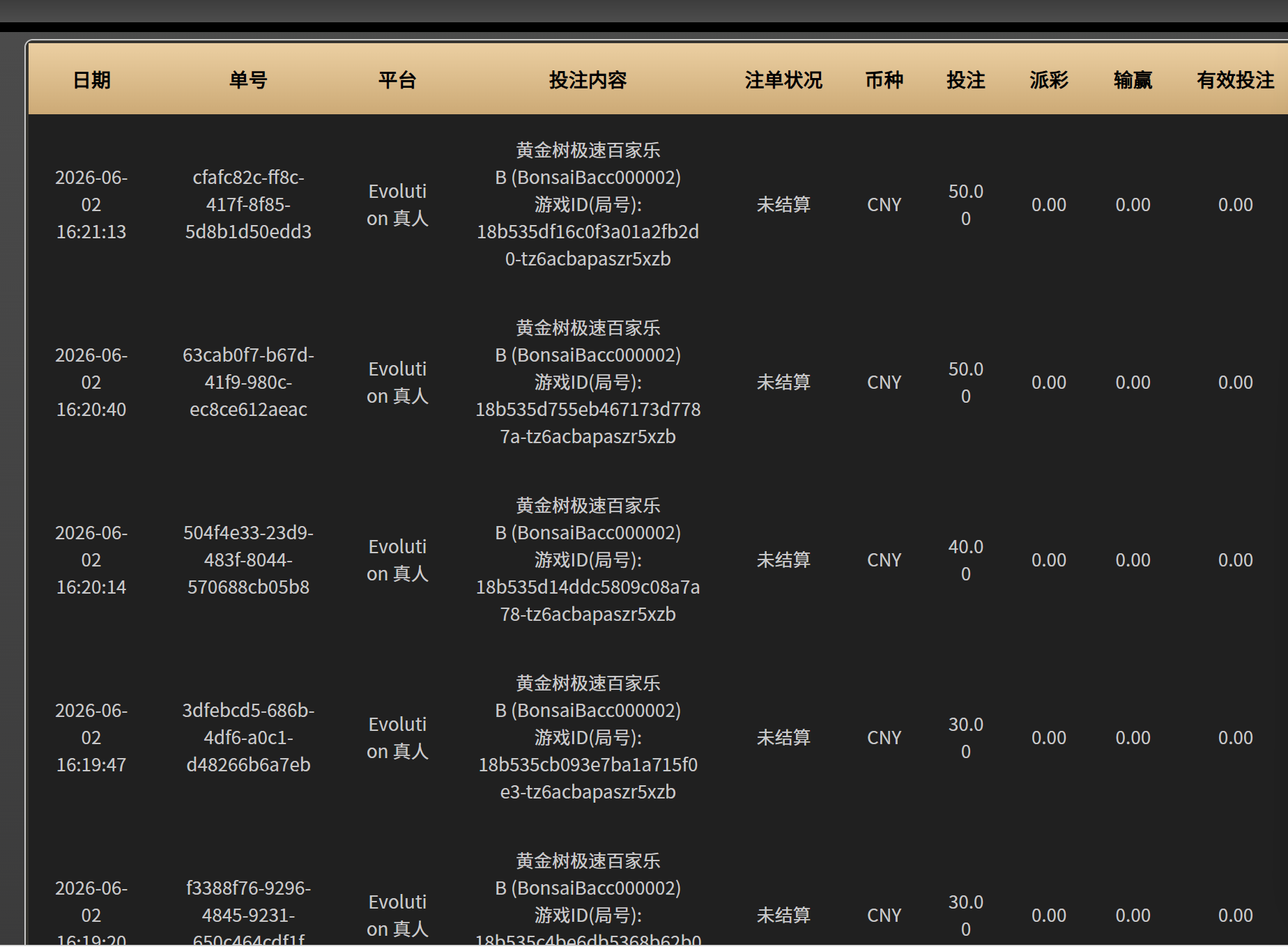Click bet amount 50.00 in the 16:20:40 row

pos(965,382)
